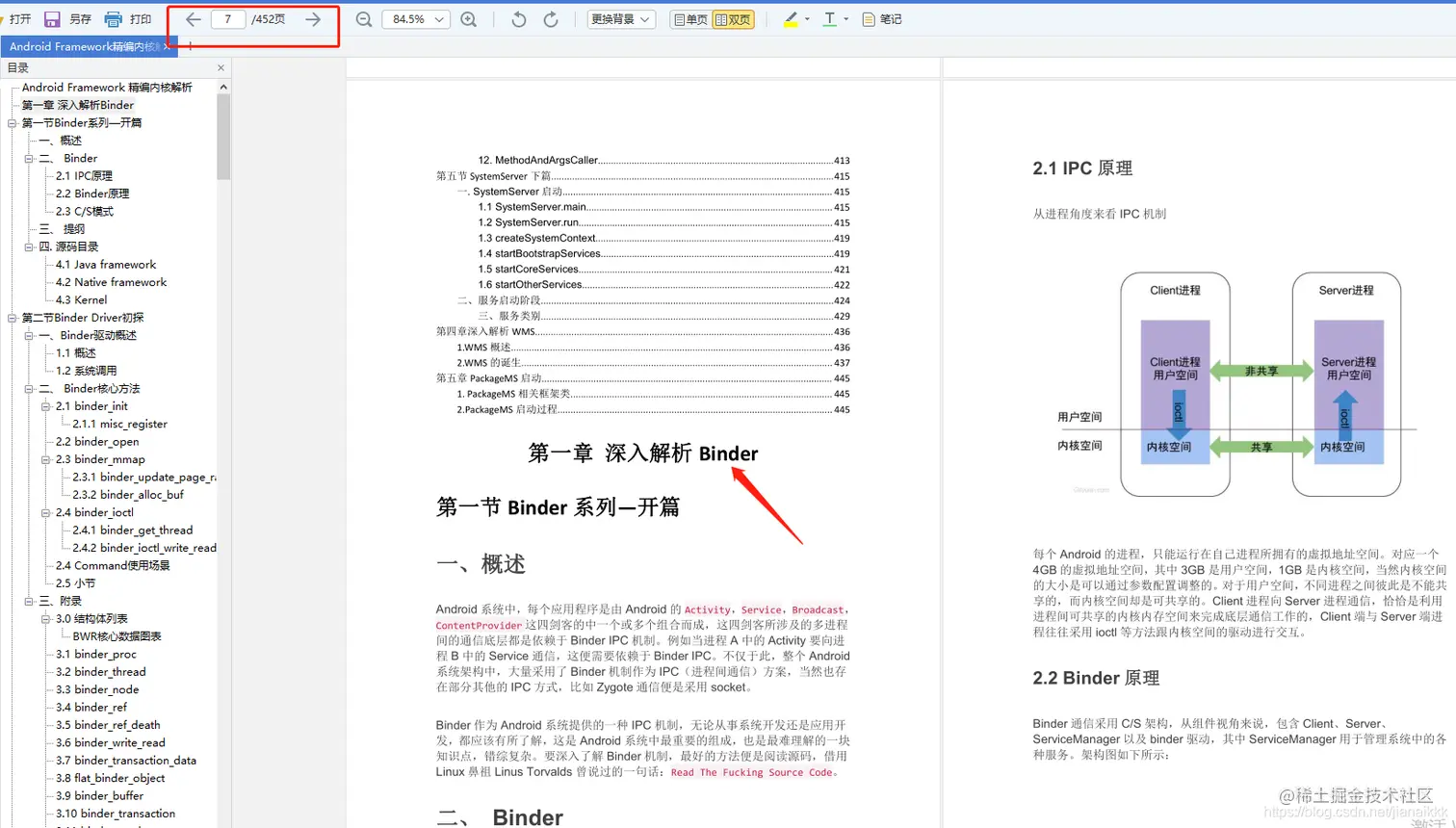
Task: Switch to 单页 single page view
Action: [x=690, y=19]
